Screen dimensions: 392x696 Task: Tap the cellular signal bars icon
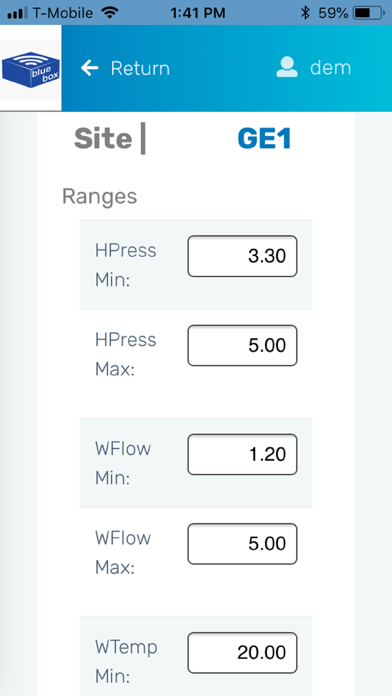pyautogui.click(x=18, y=13)
